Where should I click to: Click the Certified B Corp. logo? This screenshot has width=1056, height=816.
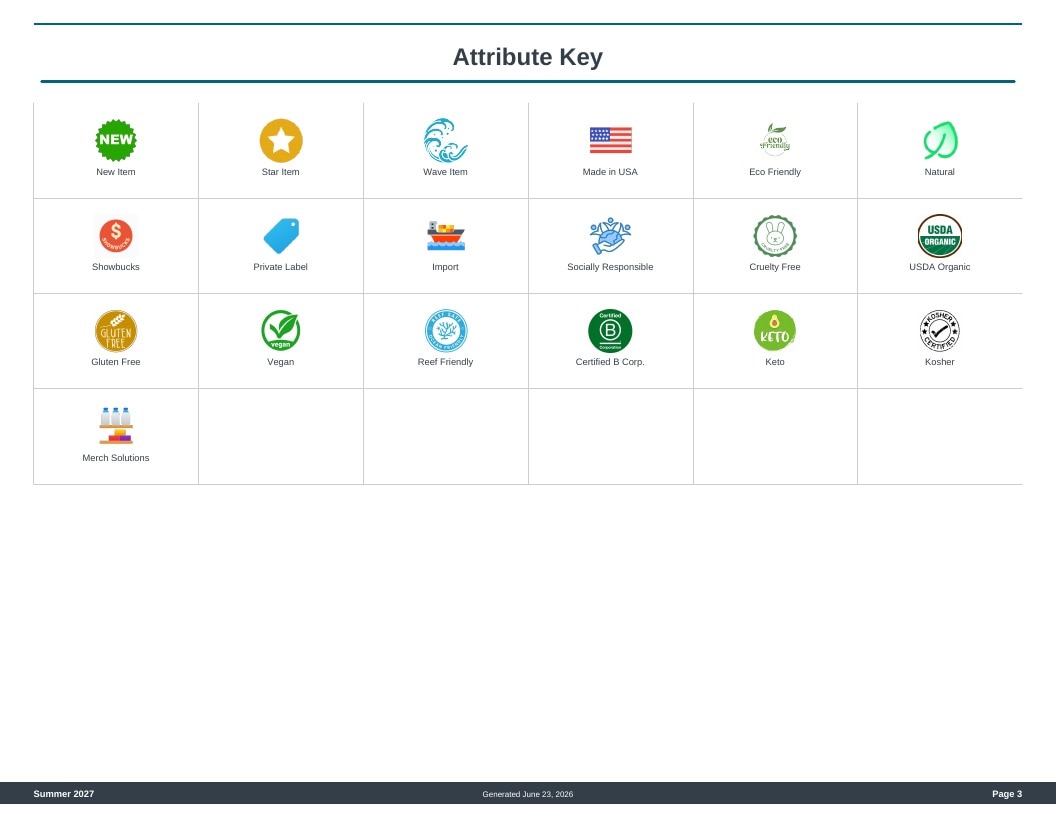click(610, 331)
